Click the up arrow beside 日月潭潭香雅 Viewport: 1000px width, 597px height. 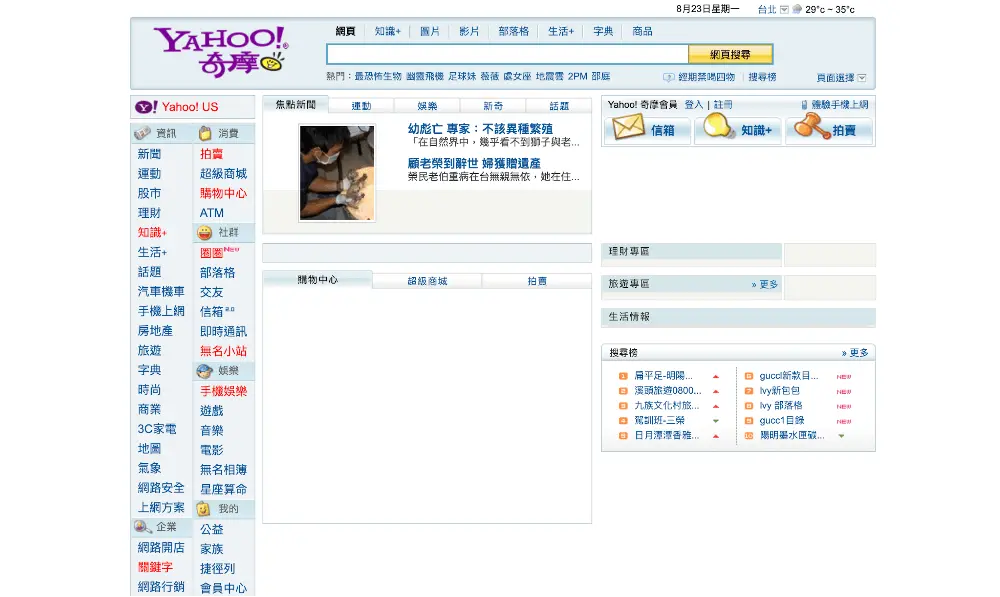716,436
